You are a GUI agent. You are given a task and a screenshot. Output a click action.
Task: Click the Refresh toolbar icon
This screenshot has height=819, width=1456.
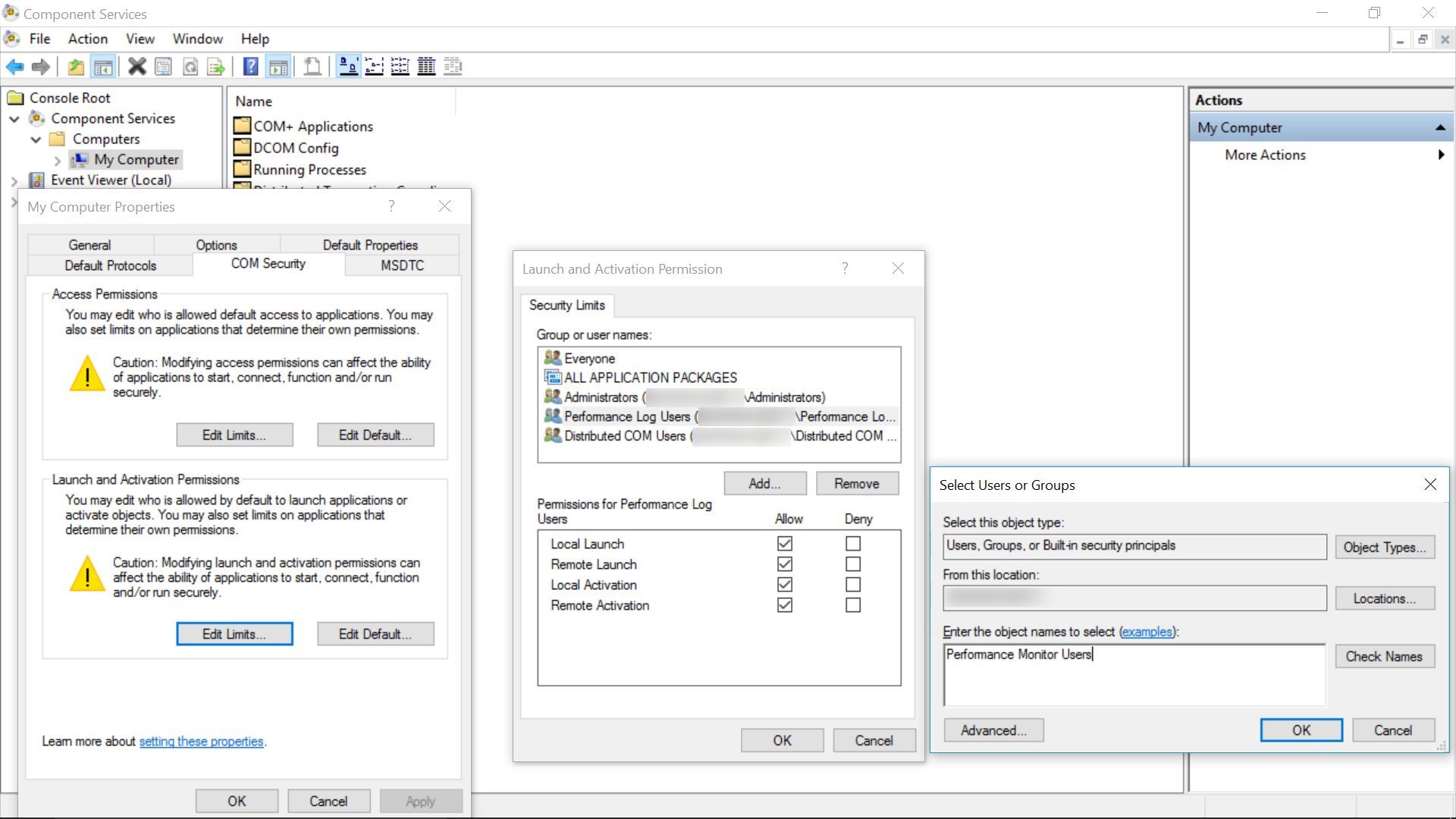[x=190, y=67]
